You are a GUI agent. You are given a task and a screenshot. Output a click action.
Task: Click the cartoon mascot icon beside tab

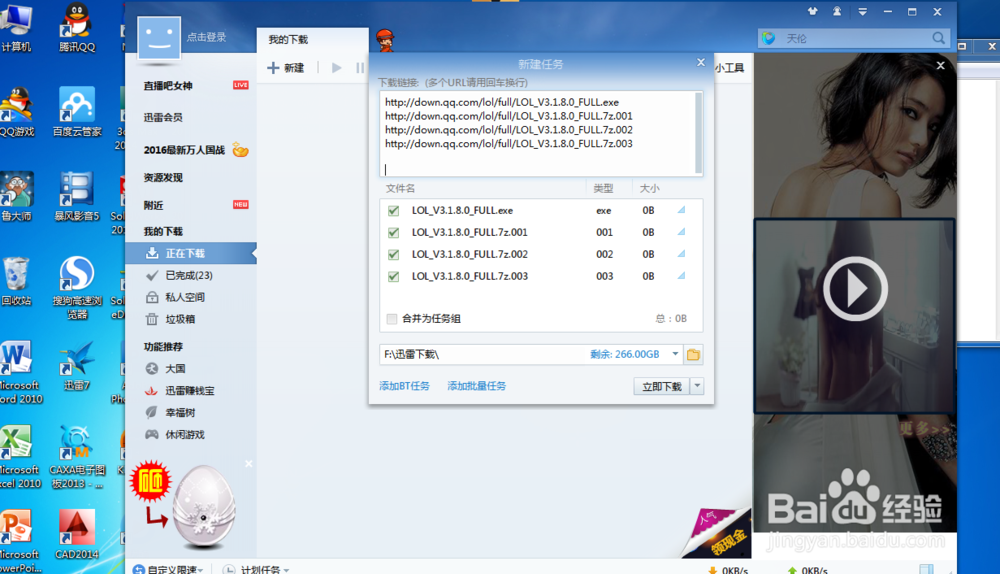pyautogui.click(x=385, y=40)
